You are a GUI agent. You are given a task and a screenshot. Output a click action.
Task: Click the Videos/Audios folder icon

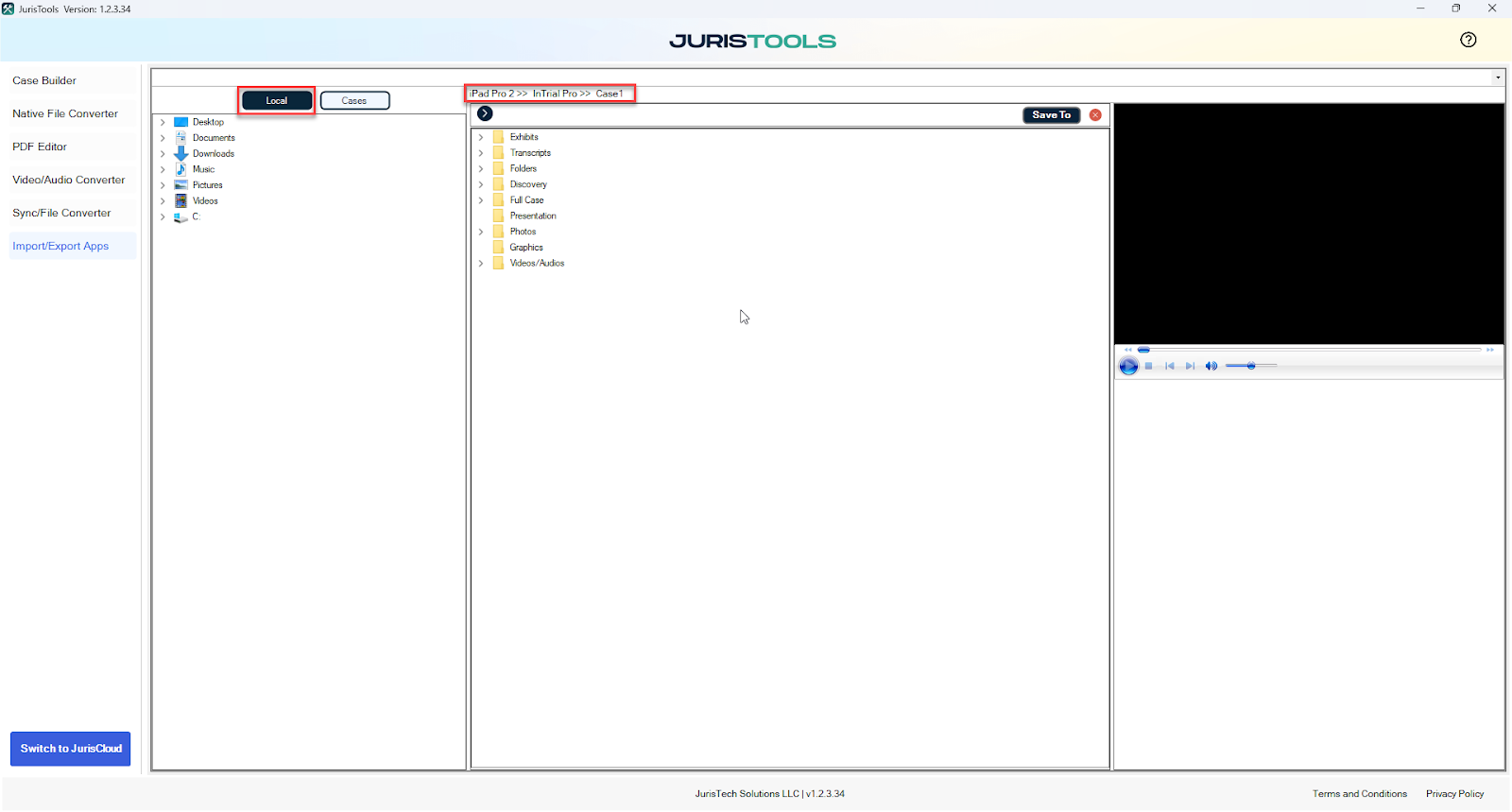tap(498, 263)
